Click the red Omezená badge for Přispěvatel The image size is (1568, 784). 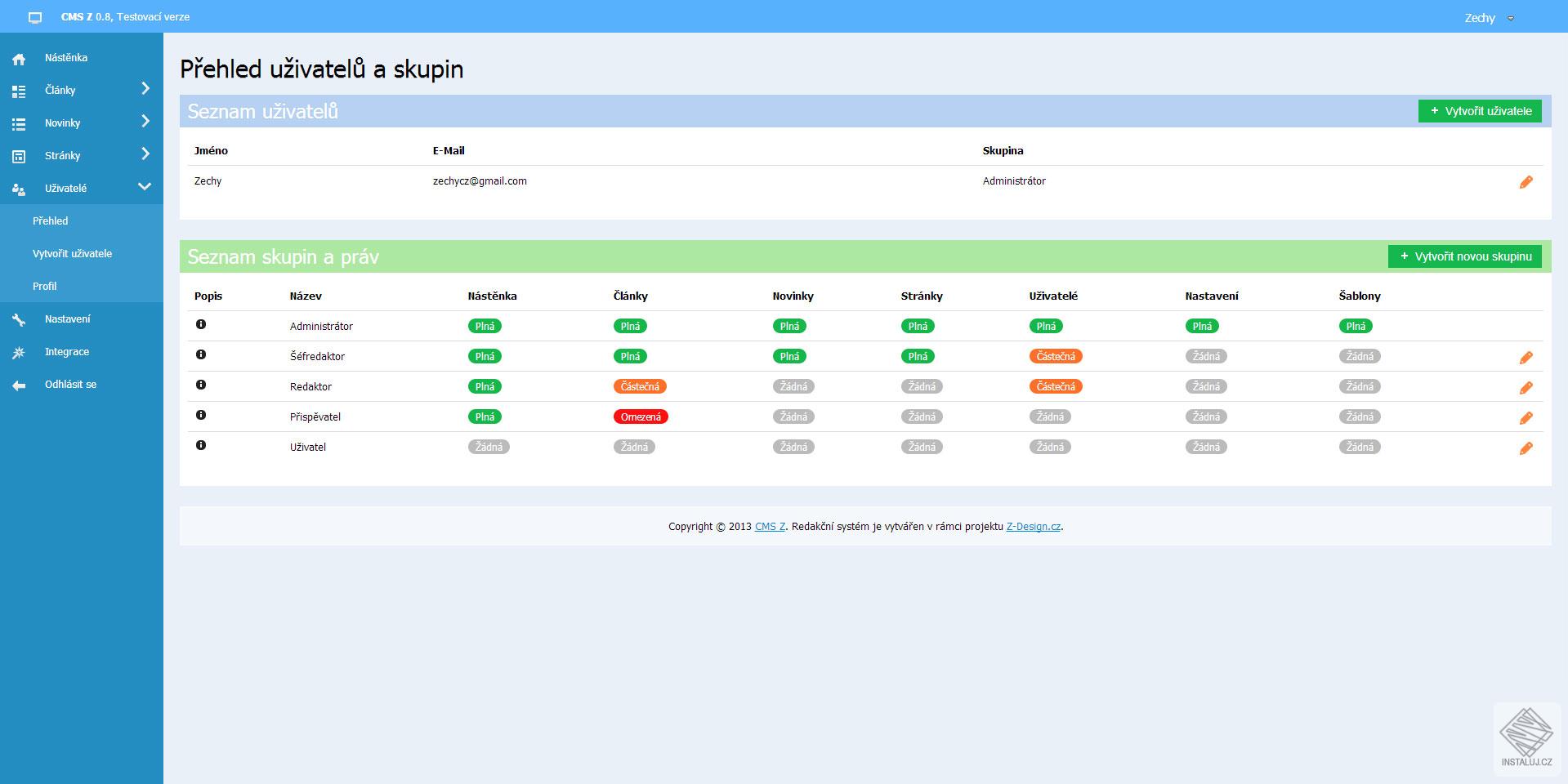click(641, 416)
